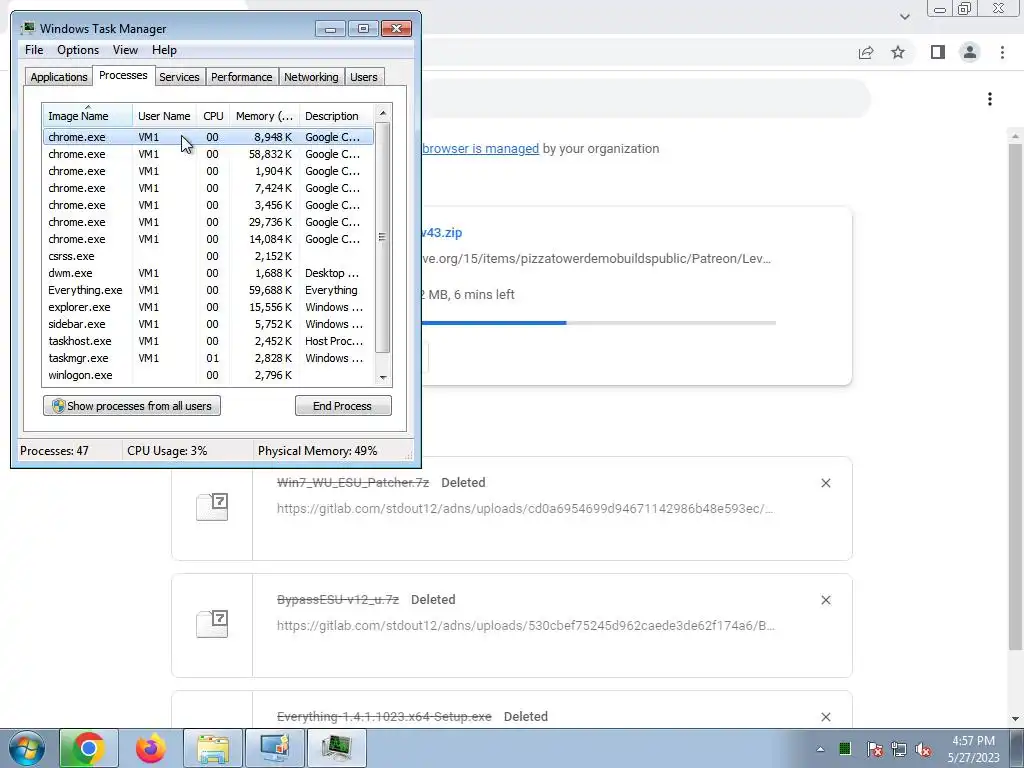Remove BypassESU-v12_u.7z from the list
This screenshot has width=1024, height=768.
tap(825, 600)
